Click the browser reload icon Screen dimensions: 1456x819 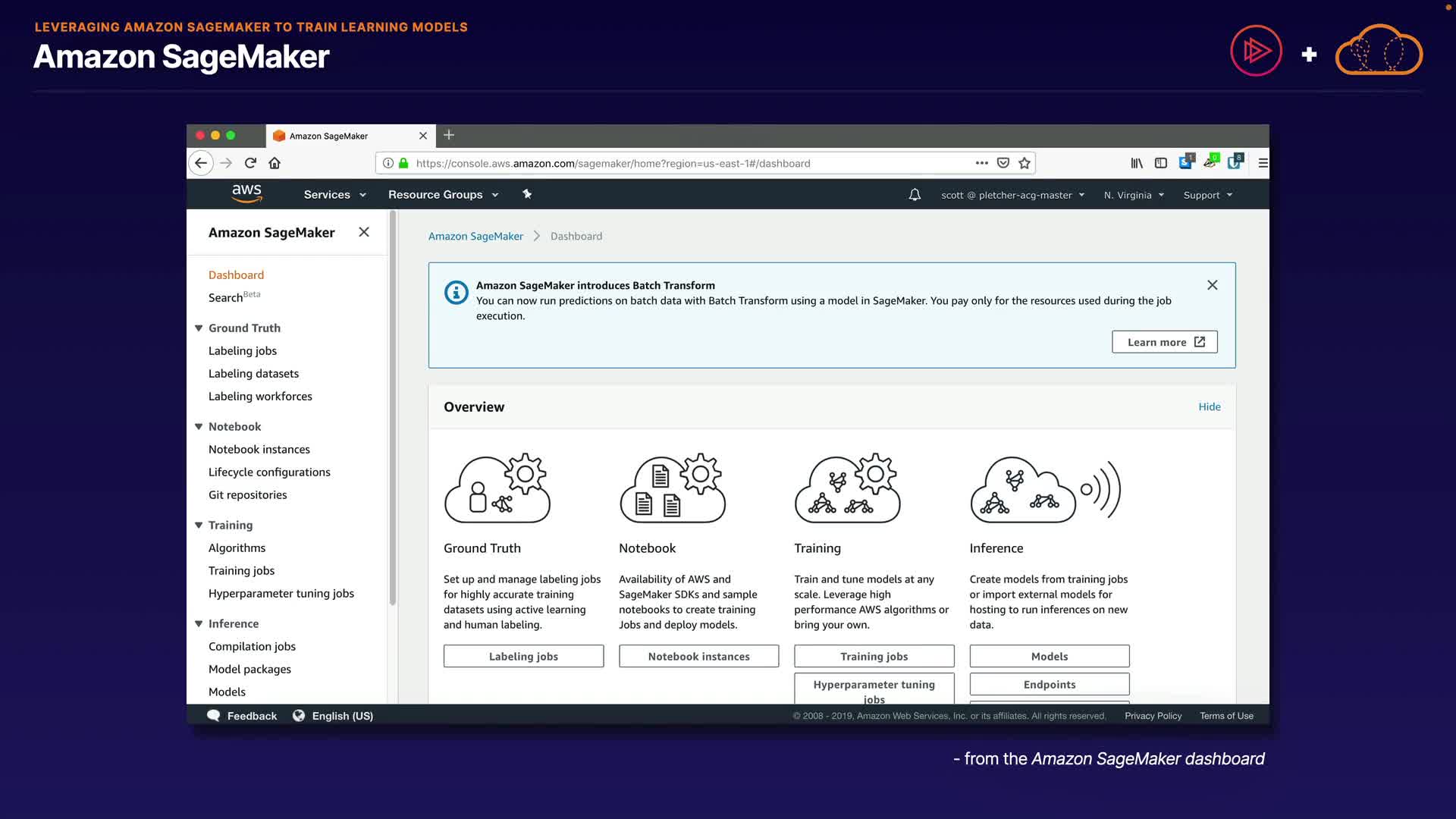tap(250, 163)
